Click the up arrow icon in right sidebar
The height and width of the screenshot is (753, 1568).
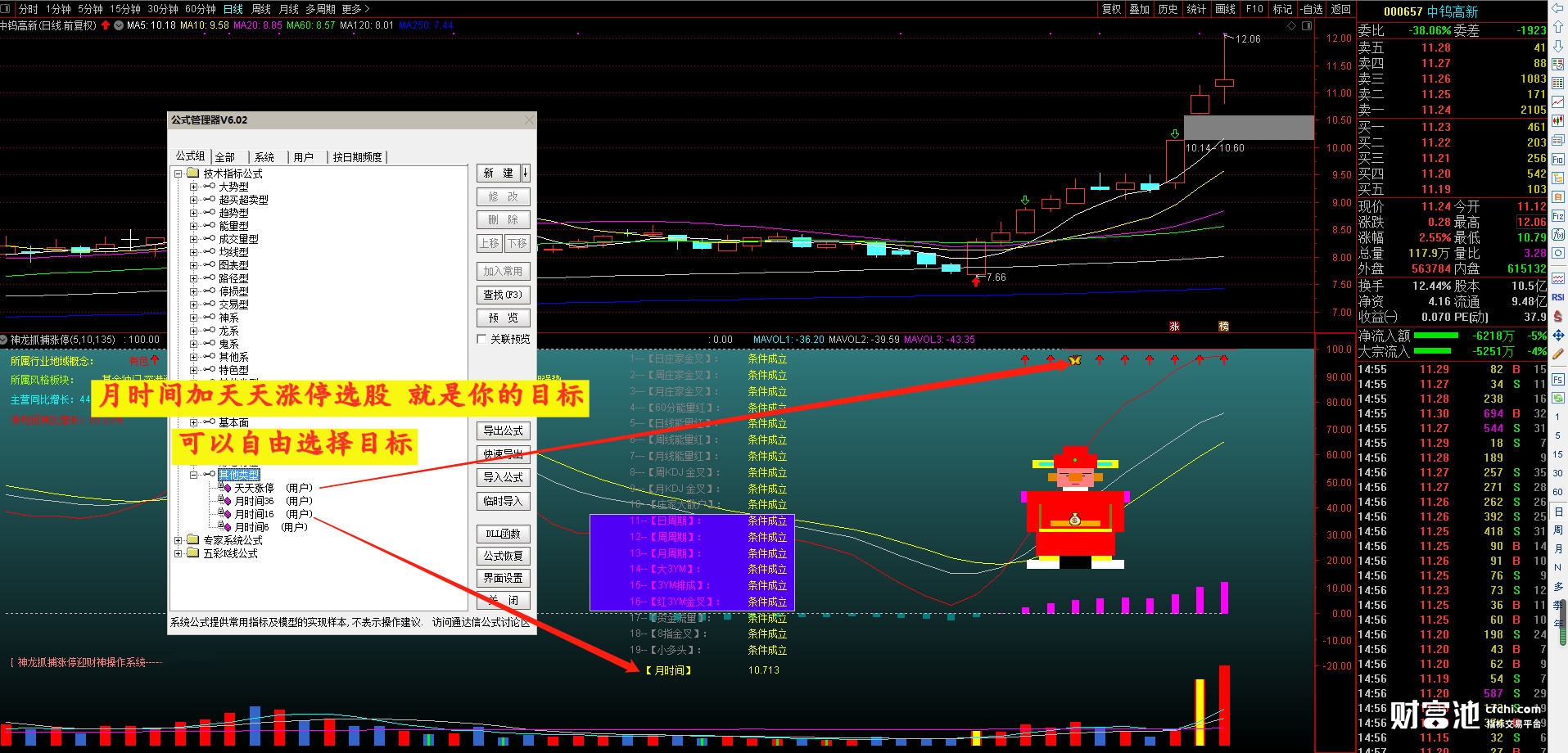tap(1557, 27)
